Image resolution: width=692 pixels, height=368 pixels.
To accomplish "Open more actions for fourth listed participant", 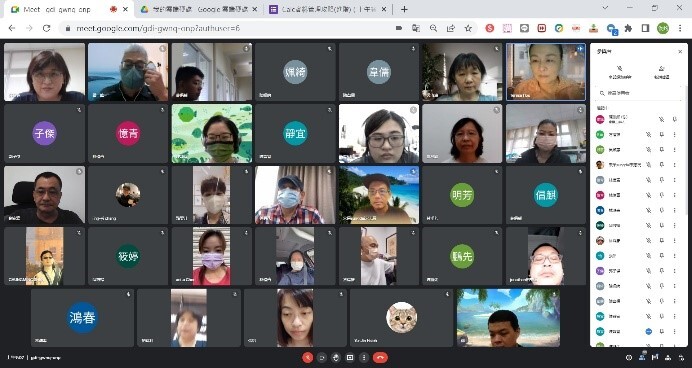I will pyautogui.click(x=675, y=165).
